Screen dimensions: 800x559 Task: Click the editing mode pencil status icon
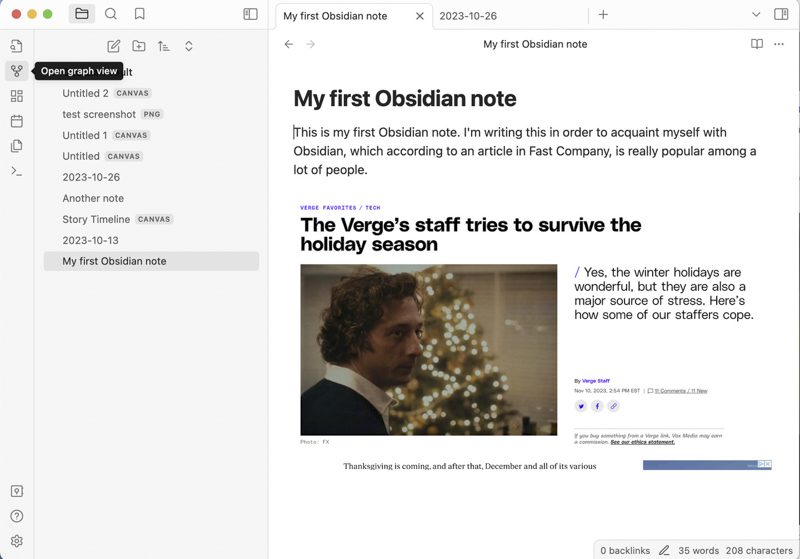(x=664, y=550)
